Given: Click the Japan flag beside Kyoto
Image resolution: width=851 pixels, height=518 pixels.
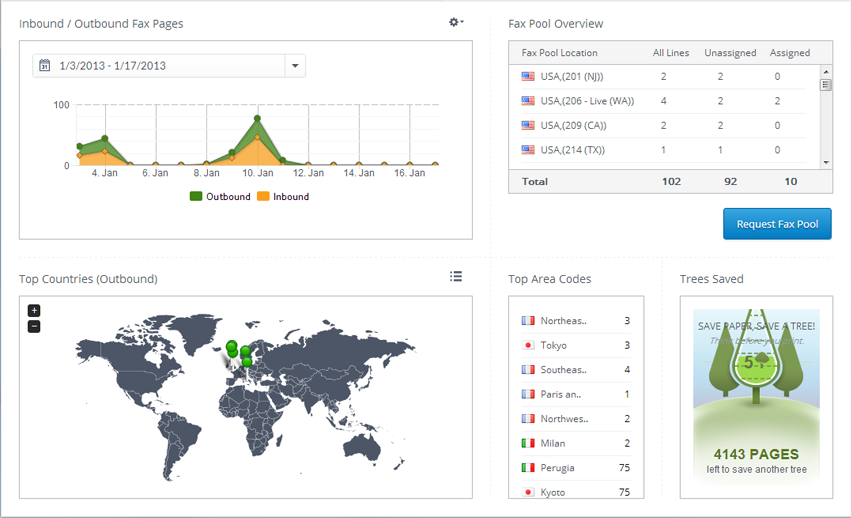Looking at the screenshot, I should tap(528, 492).
